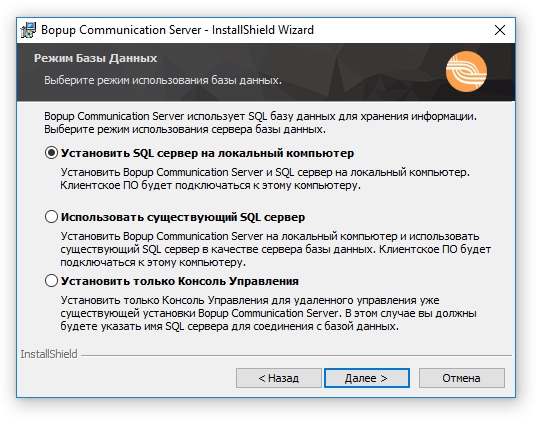Screen dimensions: 536x421
Task: Click the intro text about 'хранения информации'
Action: (x=260, y=123)
